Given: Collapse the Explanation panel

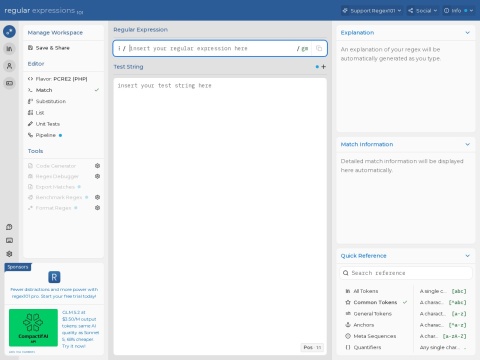Looking at the screenshot, I should [468, 33].
